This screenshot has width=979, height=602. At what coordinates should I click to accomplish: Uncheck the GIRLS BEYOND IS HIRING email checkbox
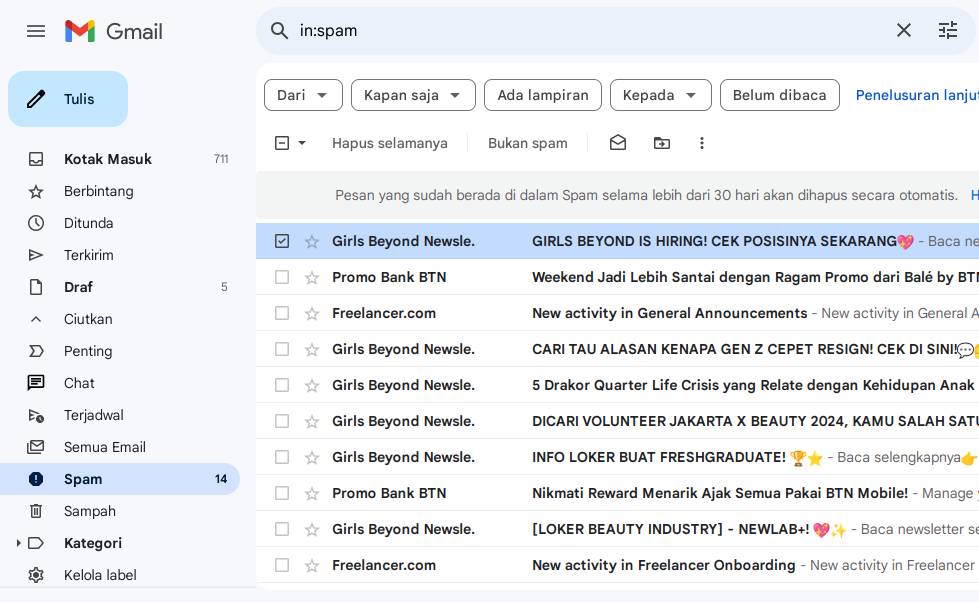click(x=282, y=241)
